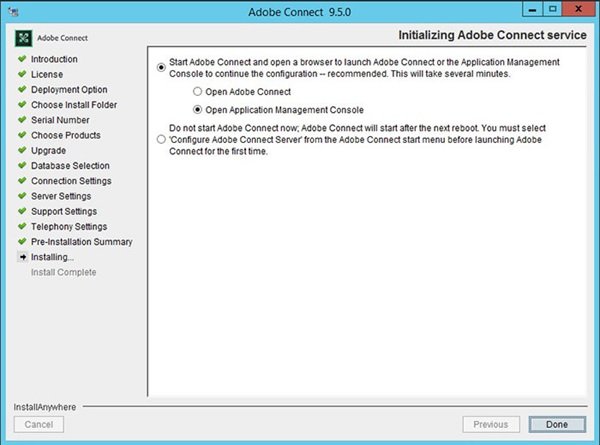Select Do not start Adobe Connect now
The image size is (600, 445).
162,142
